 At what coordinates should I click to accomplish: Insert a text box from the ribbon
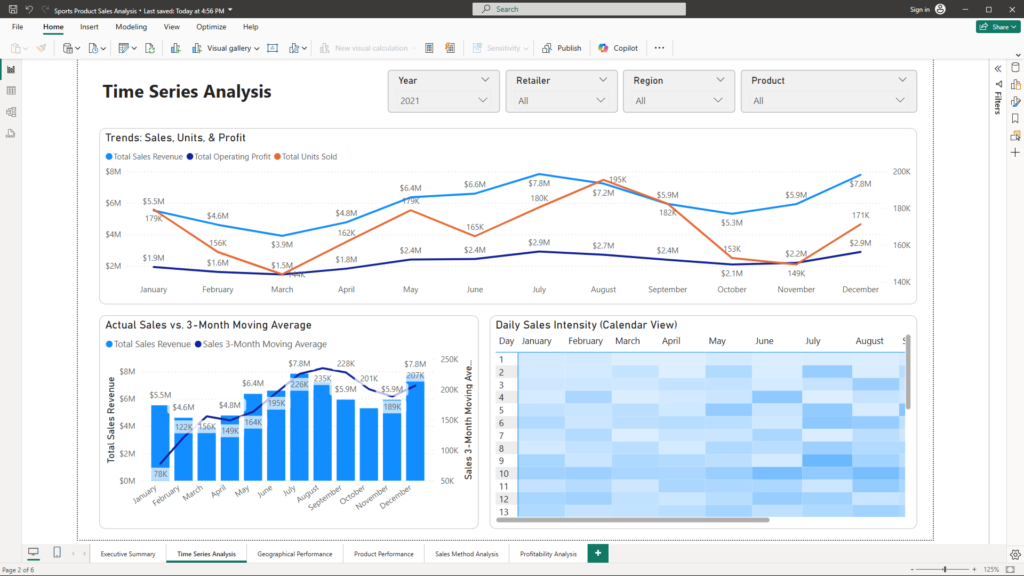[x=271, y=48]
